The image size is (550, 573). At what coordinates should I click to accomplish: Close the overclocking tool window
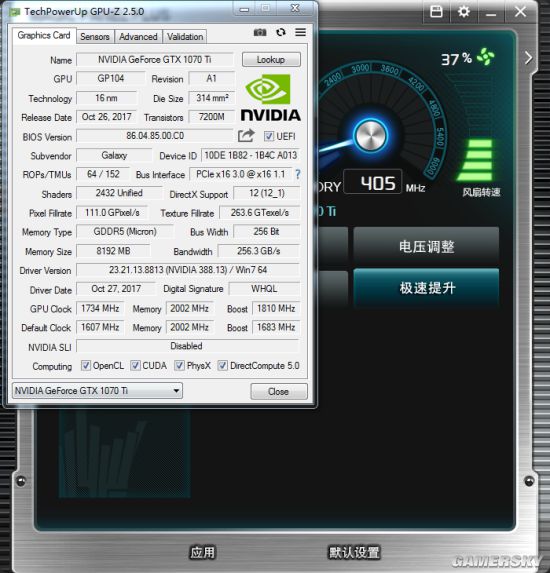pyautogui.click(x=520, y=12)
